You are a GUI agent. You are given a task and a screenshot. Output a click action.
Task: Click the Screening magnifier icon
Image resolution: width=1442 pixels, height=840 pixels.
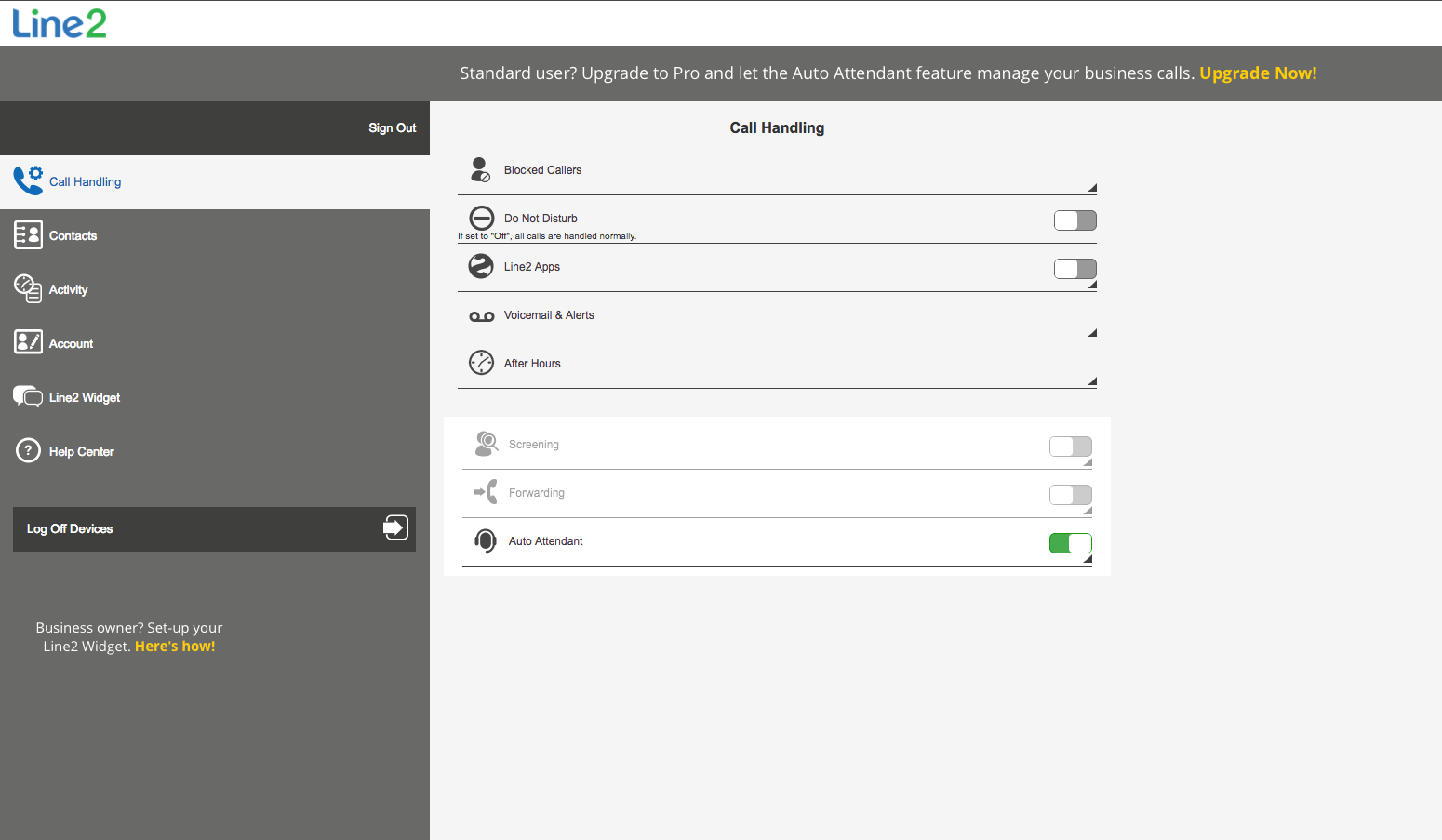coord(486,444)
